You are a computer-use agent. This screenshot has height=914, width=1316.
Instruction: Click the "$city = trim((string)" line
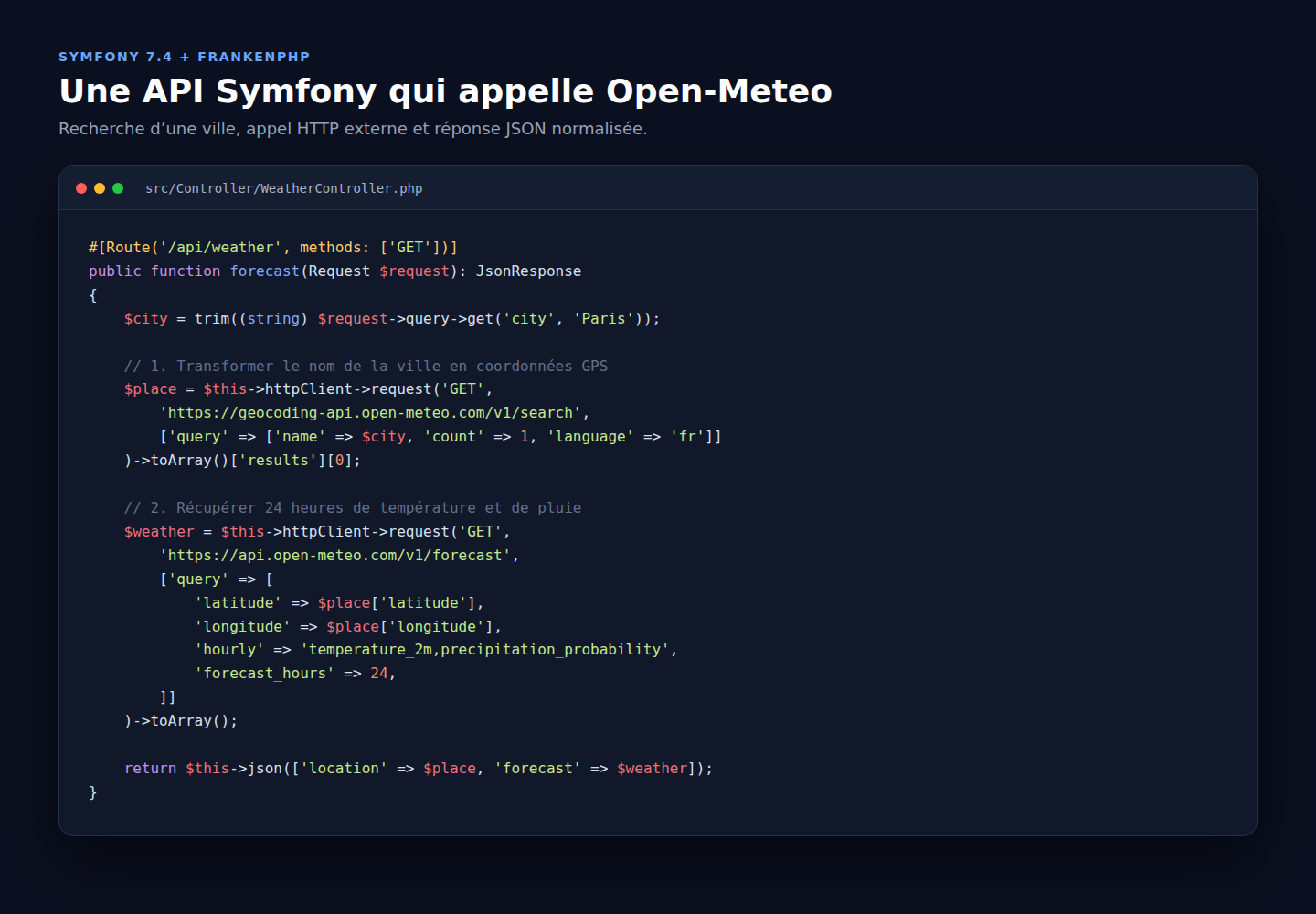tap(392, 319)
